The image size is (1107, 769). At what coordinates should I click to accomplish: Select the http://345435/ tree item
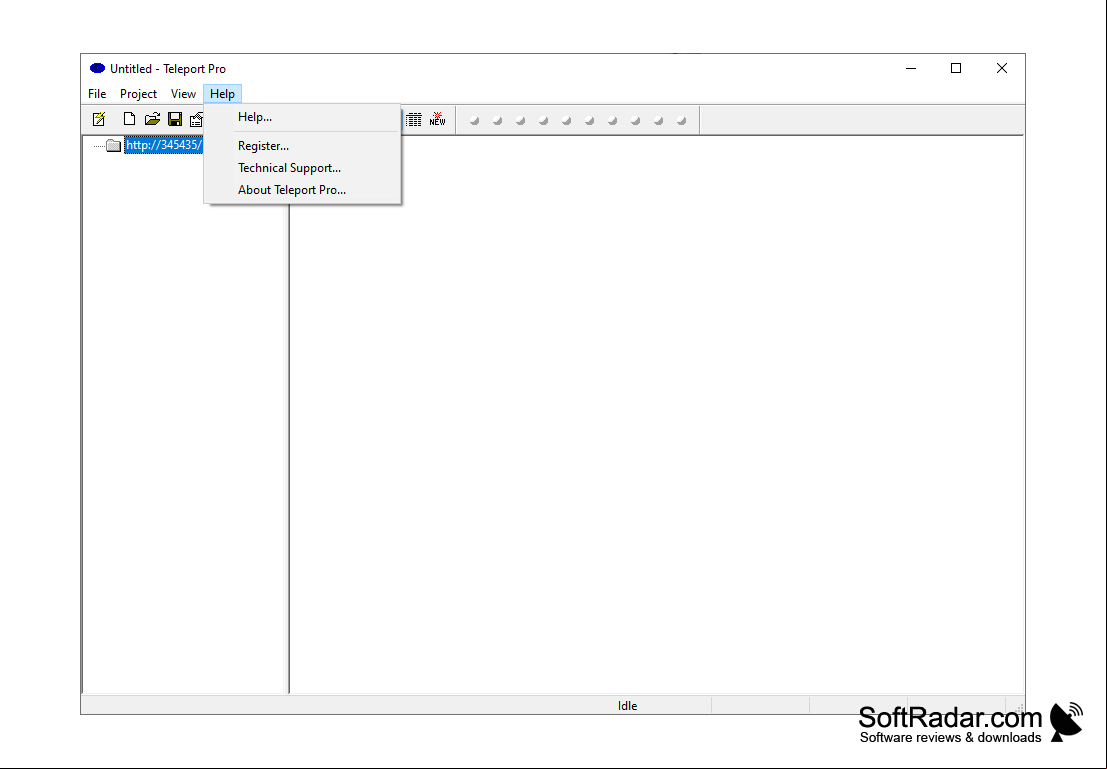[164, 145]
